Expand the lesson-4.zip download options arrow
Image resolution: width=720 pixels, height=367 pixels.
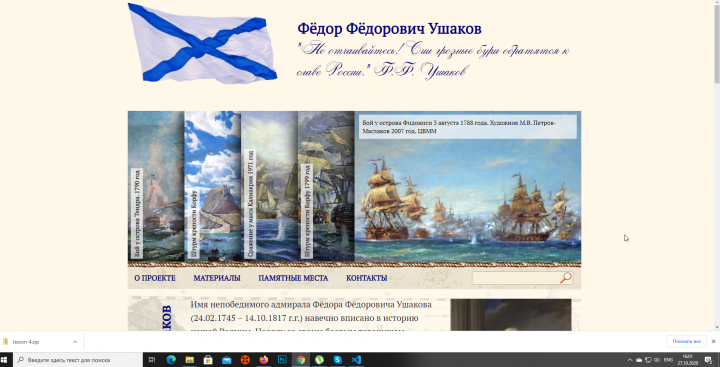tap(75, 342)
